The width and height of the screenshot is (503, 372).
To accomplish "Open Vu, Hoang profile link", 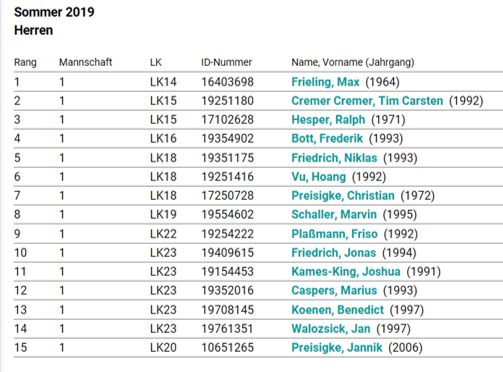I will coord(318,177).
